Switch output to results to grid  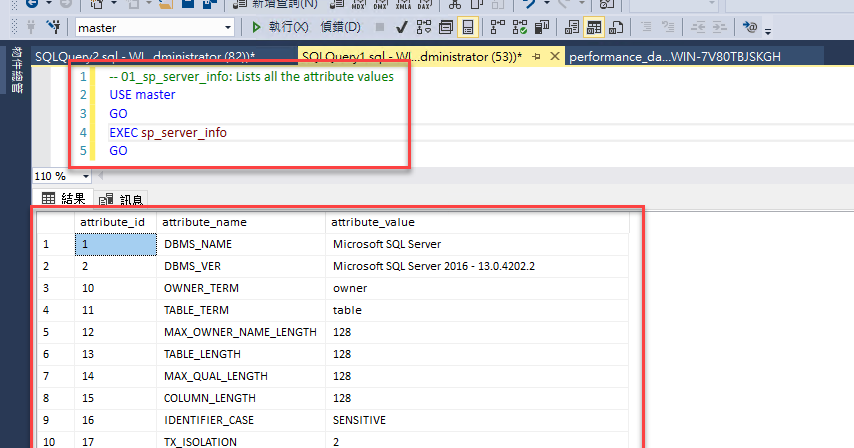pyautogui.click(x=594, y=27)
